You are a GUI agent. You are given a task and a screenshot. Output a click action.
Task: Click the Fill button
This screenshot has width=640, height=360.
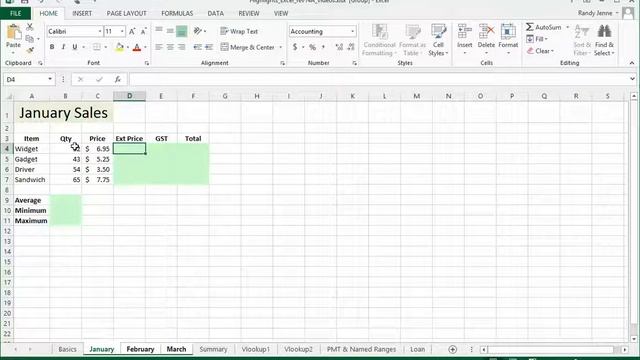click(537, 39)
